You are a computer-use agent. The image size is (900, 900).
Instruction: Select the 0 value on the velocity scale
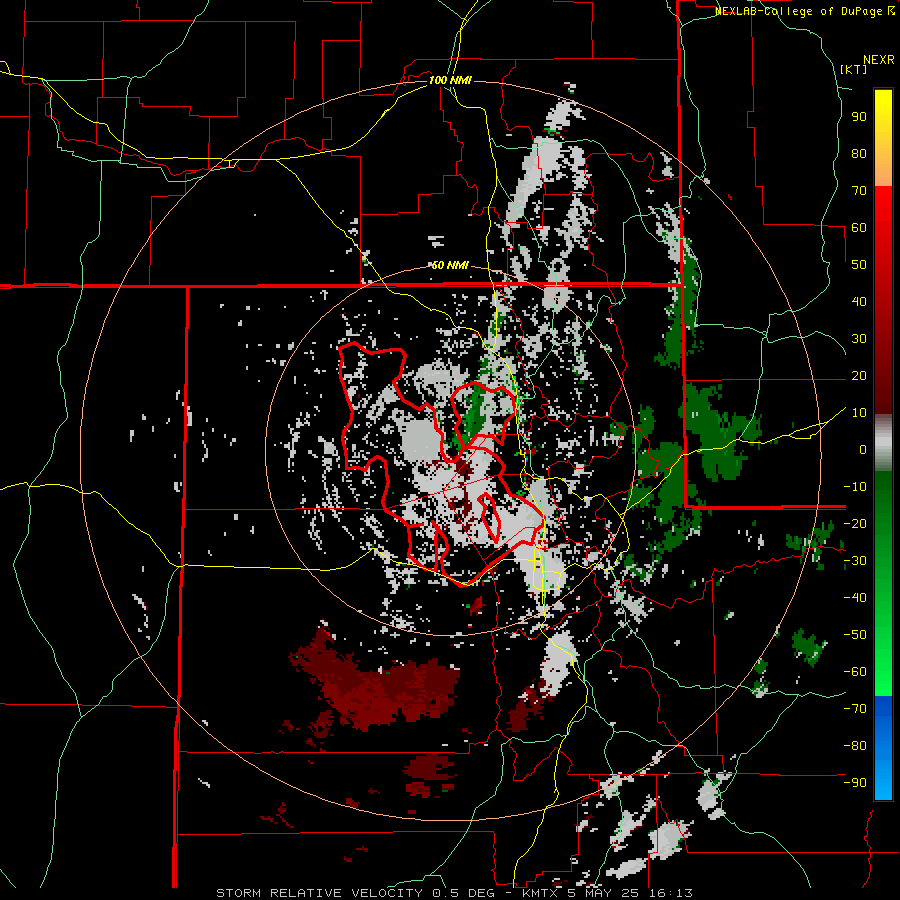[863, 449]
